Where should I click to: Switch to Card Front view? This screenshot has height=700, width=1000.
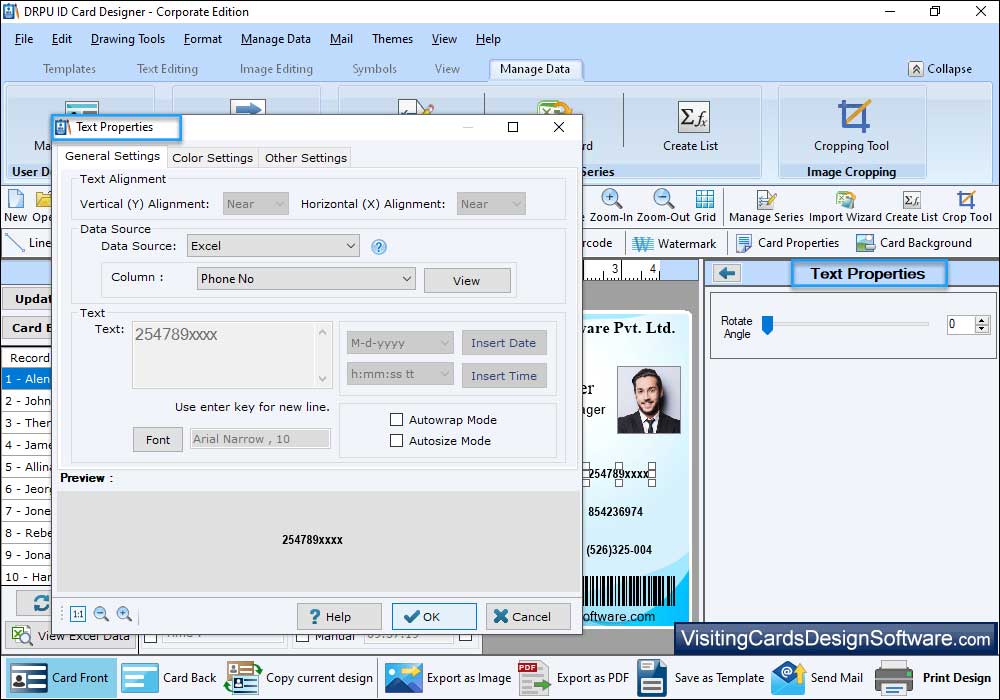[x=61, y=678]
